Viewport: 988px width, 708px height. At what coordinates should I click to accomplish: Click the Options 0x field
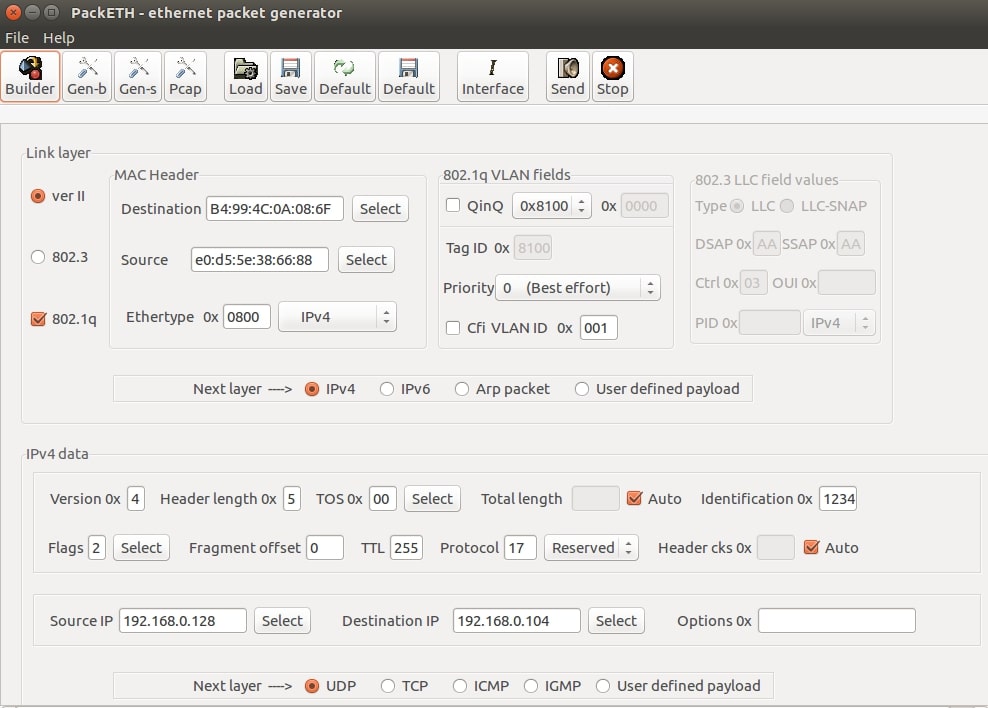pyautogui.click(x=837, y=620)
